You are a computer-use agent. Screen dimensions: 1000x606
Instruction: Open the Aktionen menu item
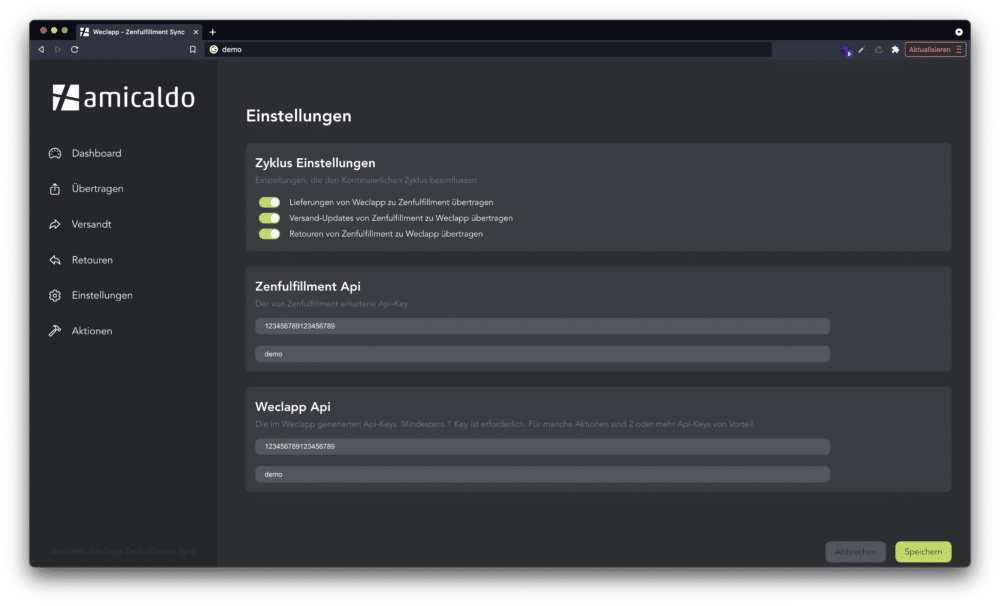[x=92, y=331]
